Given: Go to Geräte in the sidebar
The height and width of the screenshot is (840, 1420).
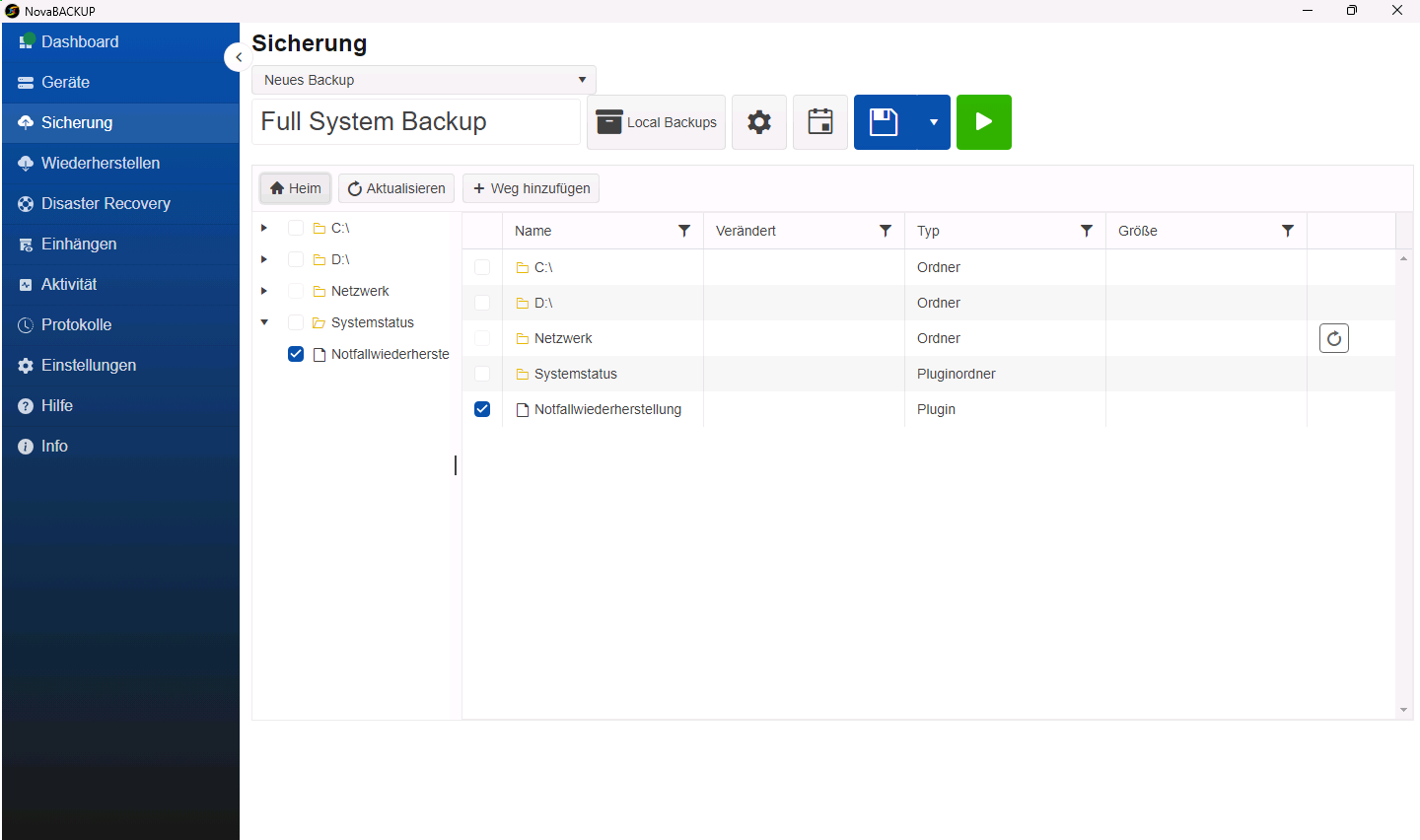Looking at the screenshot, I should 120,83.
